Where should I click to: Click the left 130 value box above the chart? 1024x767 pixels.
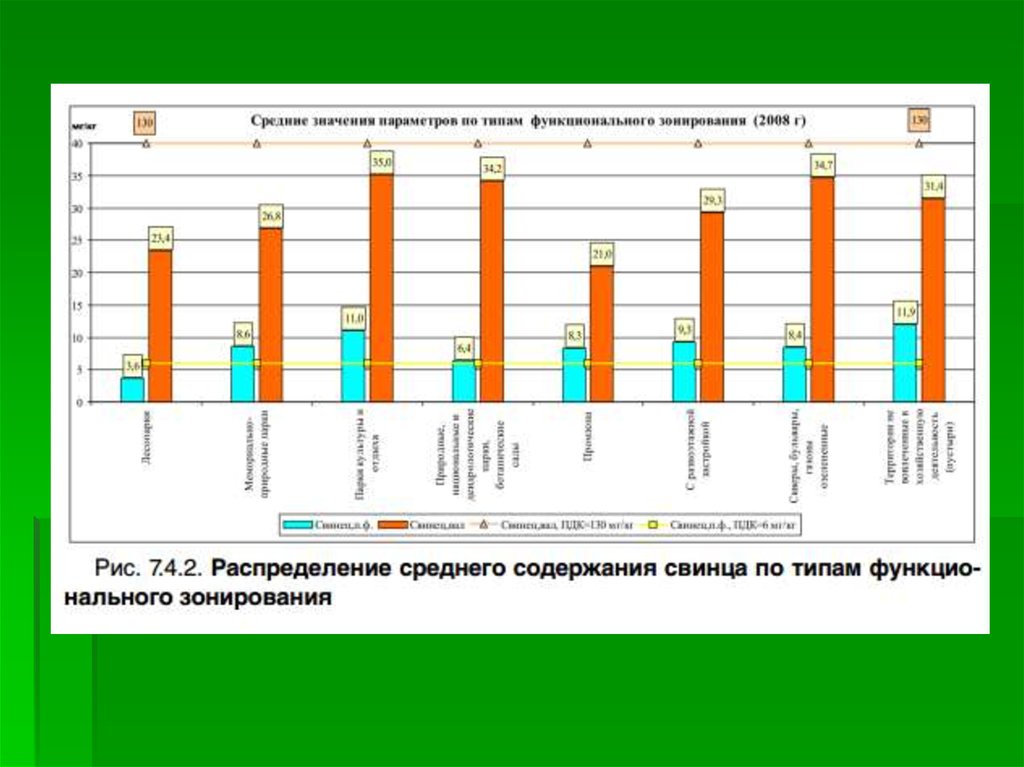(145, 122)
